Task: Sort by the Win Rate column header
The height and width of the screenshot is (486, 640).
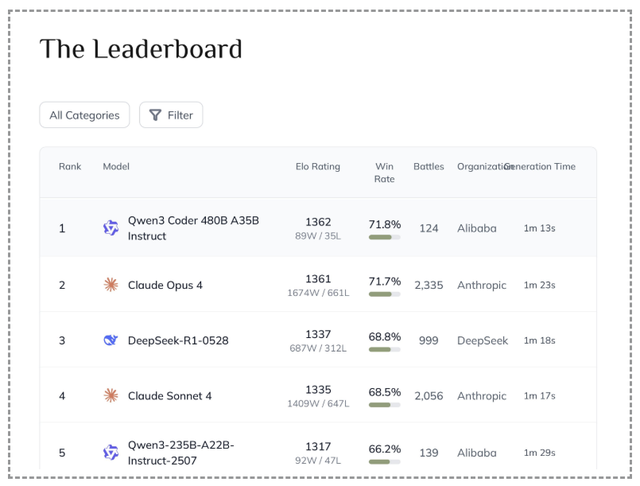Action: [x=384, y=173]
